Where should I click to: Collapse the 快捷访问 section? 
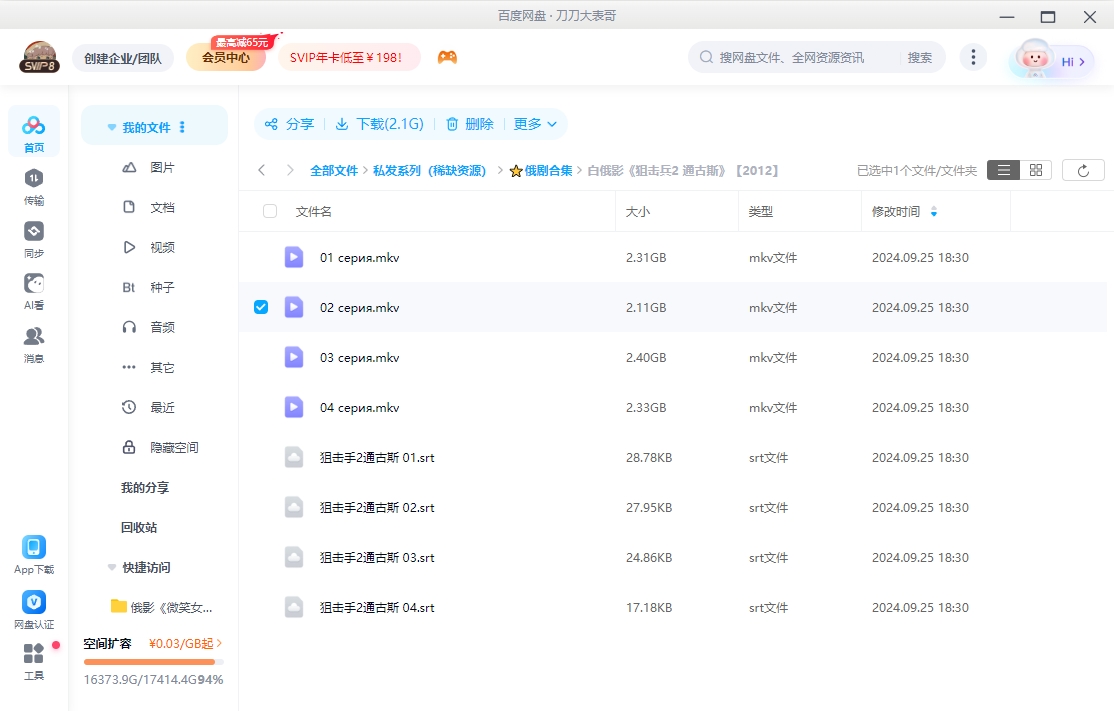[x=111, y=567]
